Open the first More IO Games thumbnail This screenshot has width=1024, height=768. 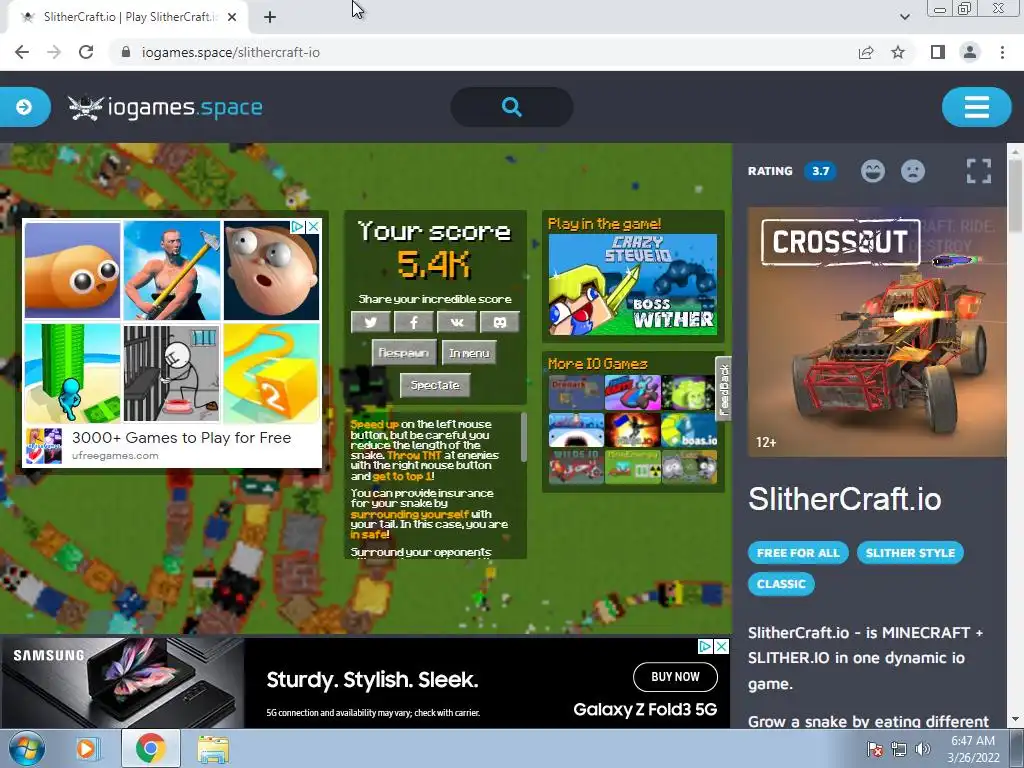pos(576,392)
